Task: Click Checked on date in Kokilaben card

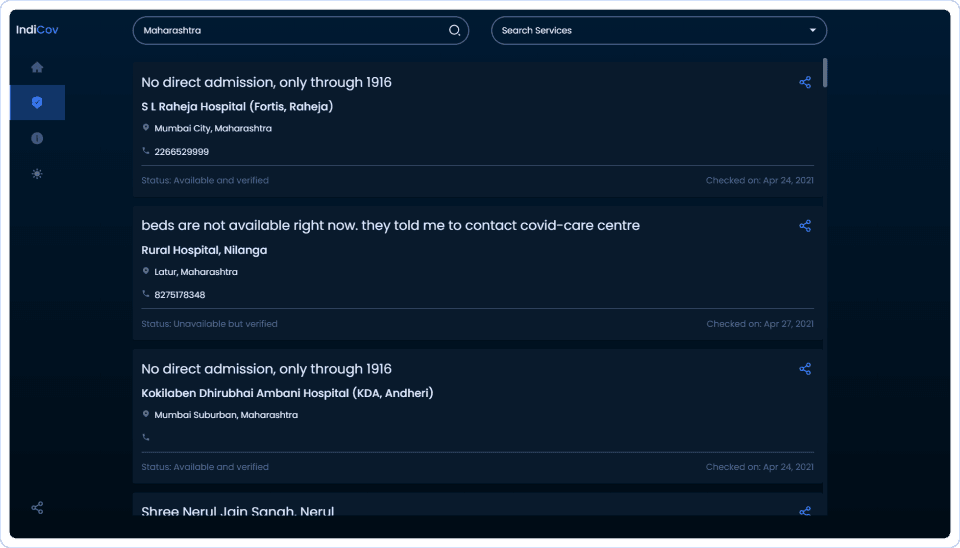Action: pos(760,467)
